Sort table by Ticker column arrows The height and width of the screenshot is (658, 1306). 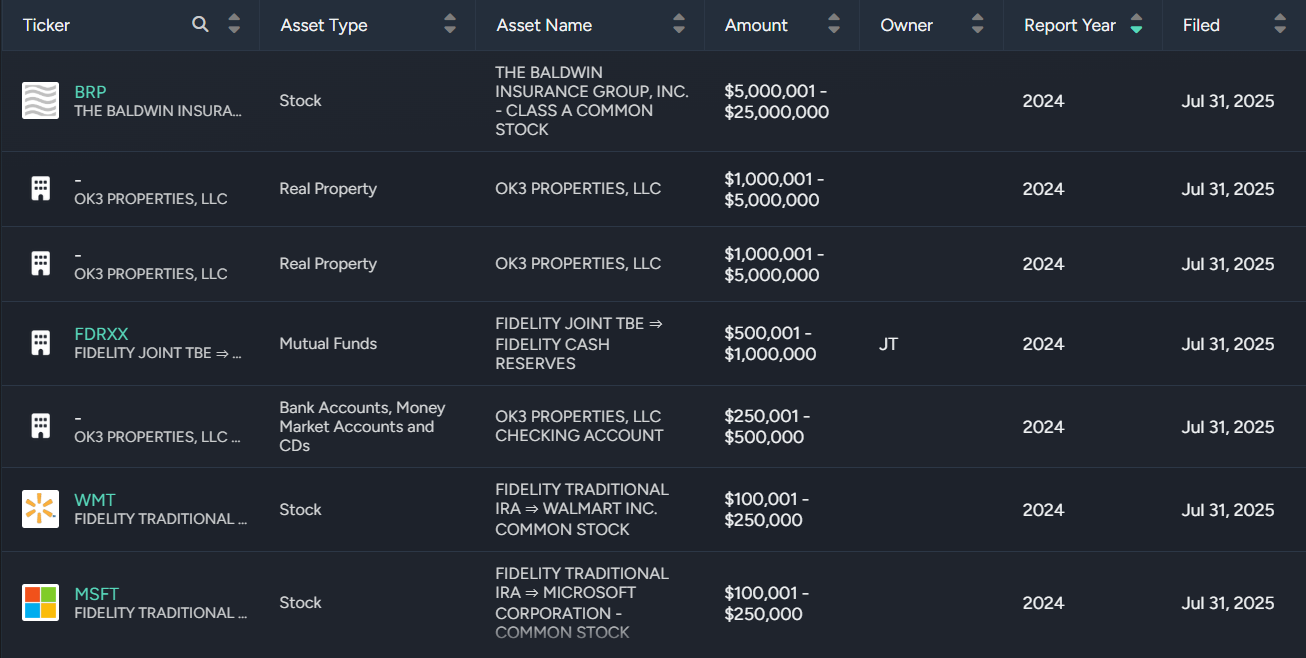[x=234, y=25]
